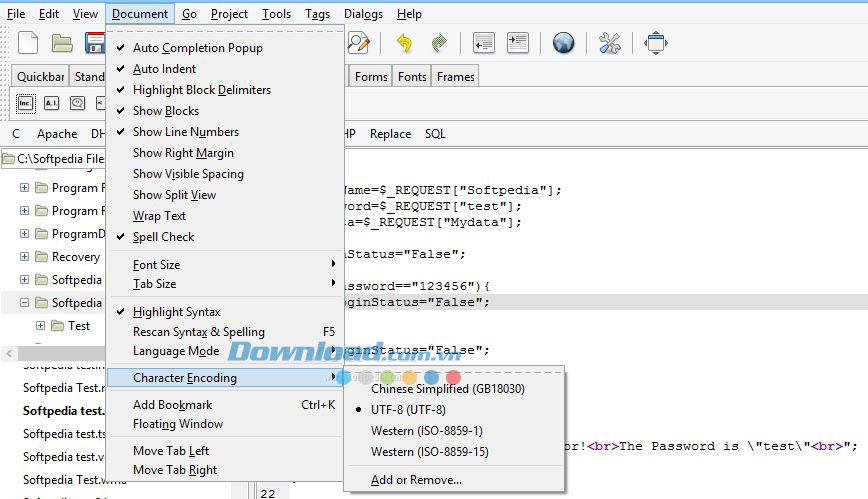The image size is (868, 499).
Task: Click the Preview in browser globe icon
Action: [x=563, y=43]
